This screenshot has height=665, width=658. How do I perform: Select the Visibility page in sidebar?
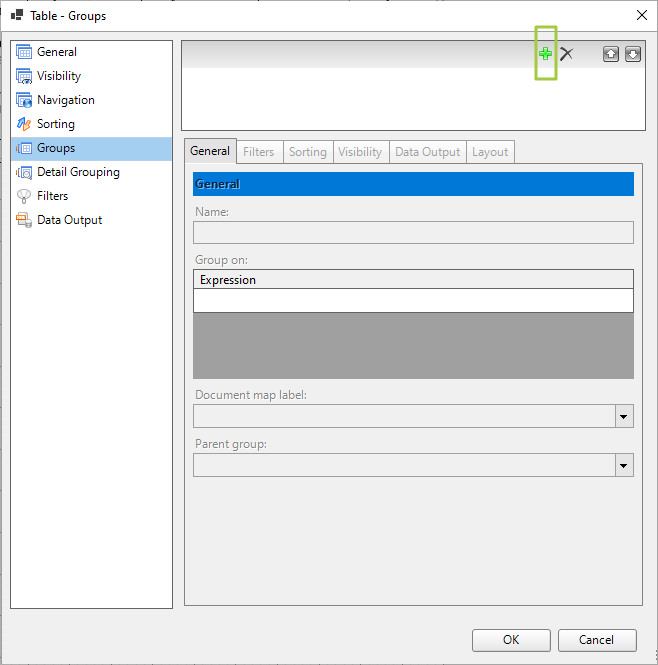(x=59, y=76)
